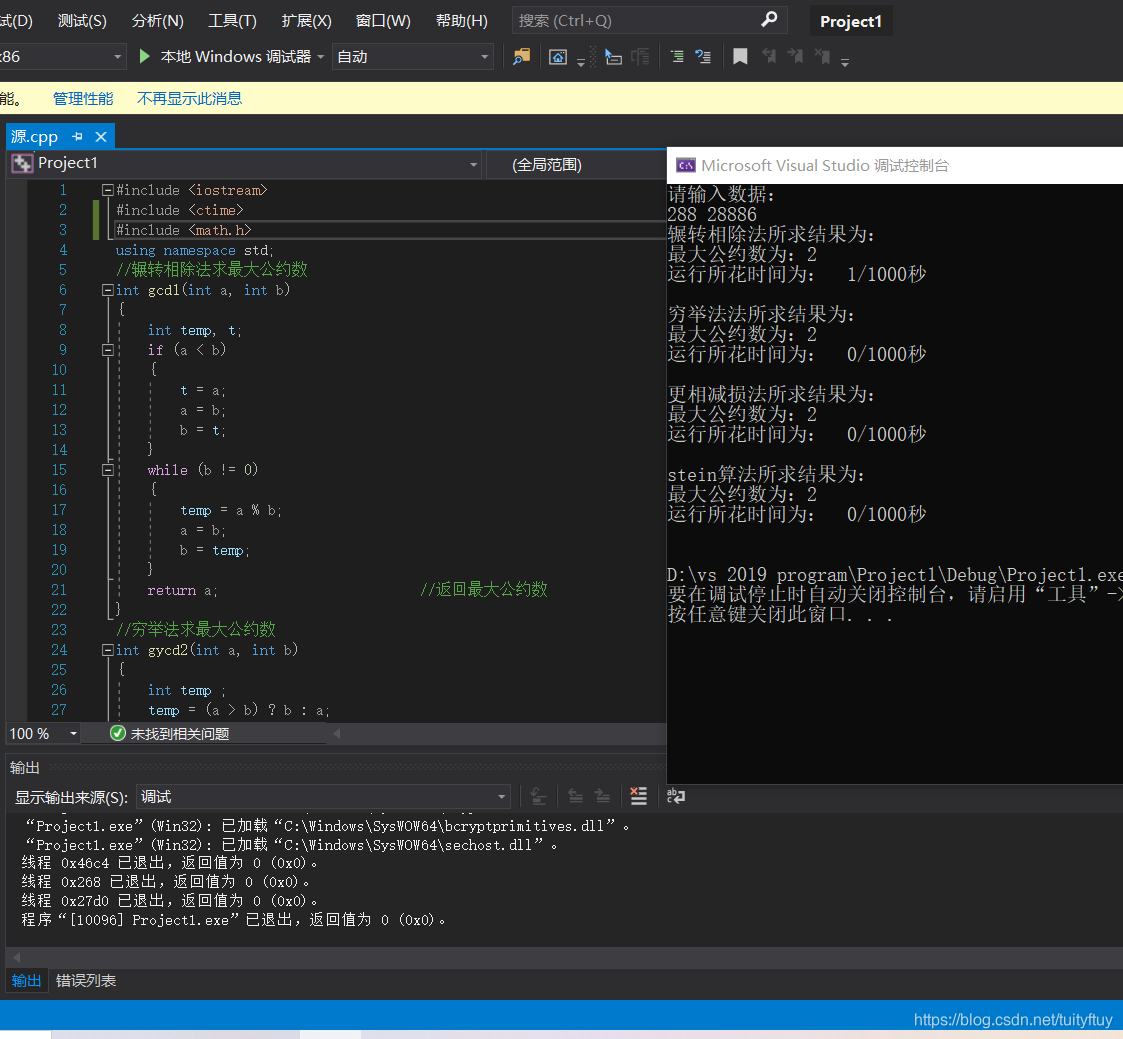1123x1039 pixels.
Task: Open the 工具 menu
Action: [x=232, y=20]
